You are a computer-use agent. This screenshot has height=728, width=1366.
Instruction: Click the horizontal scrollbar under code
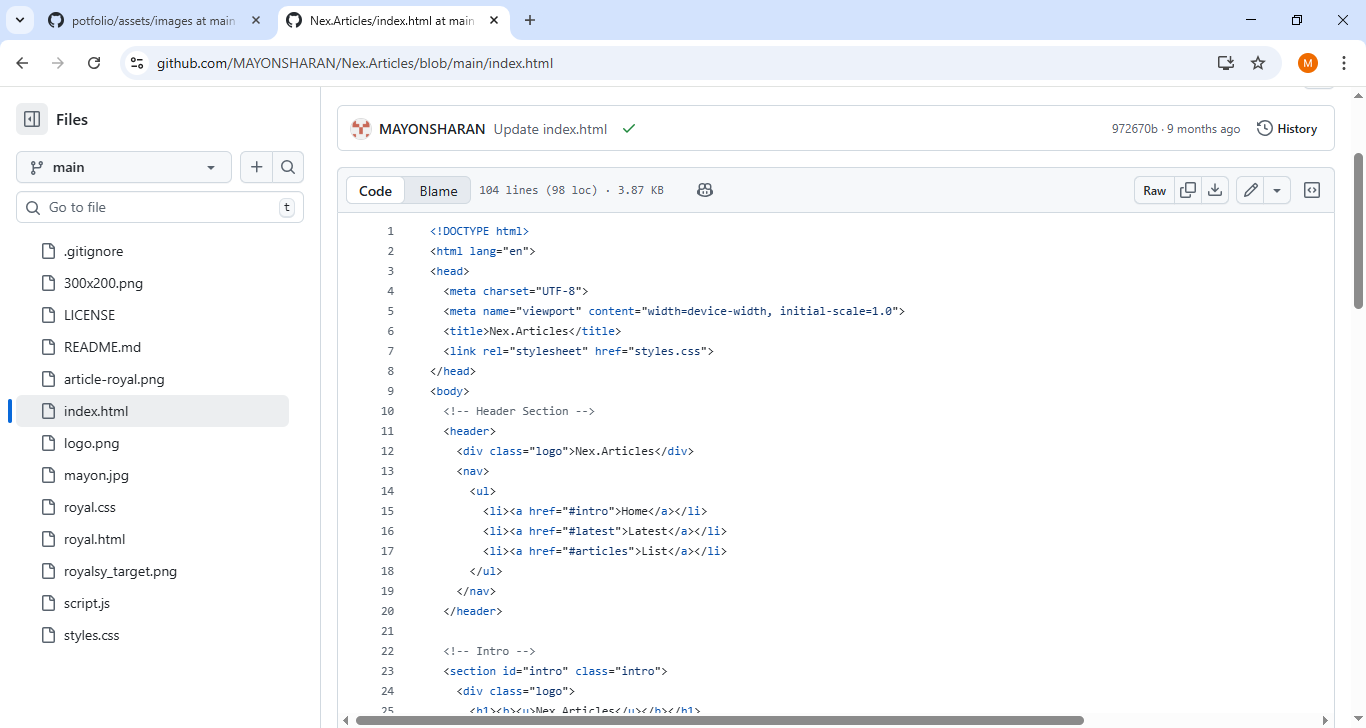[720, 720]
